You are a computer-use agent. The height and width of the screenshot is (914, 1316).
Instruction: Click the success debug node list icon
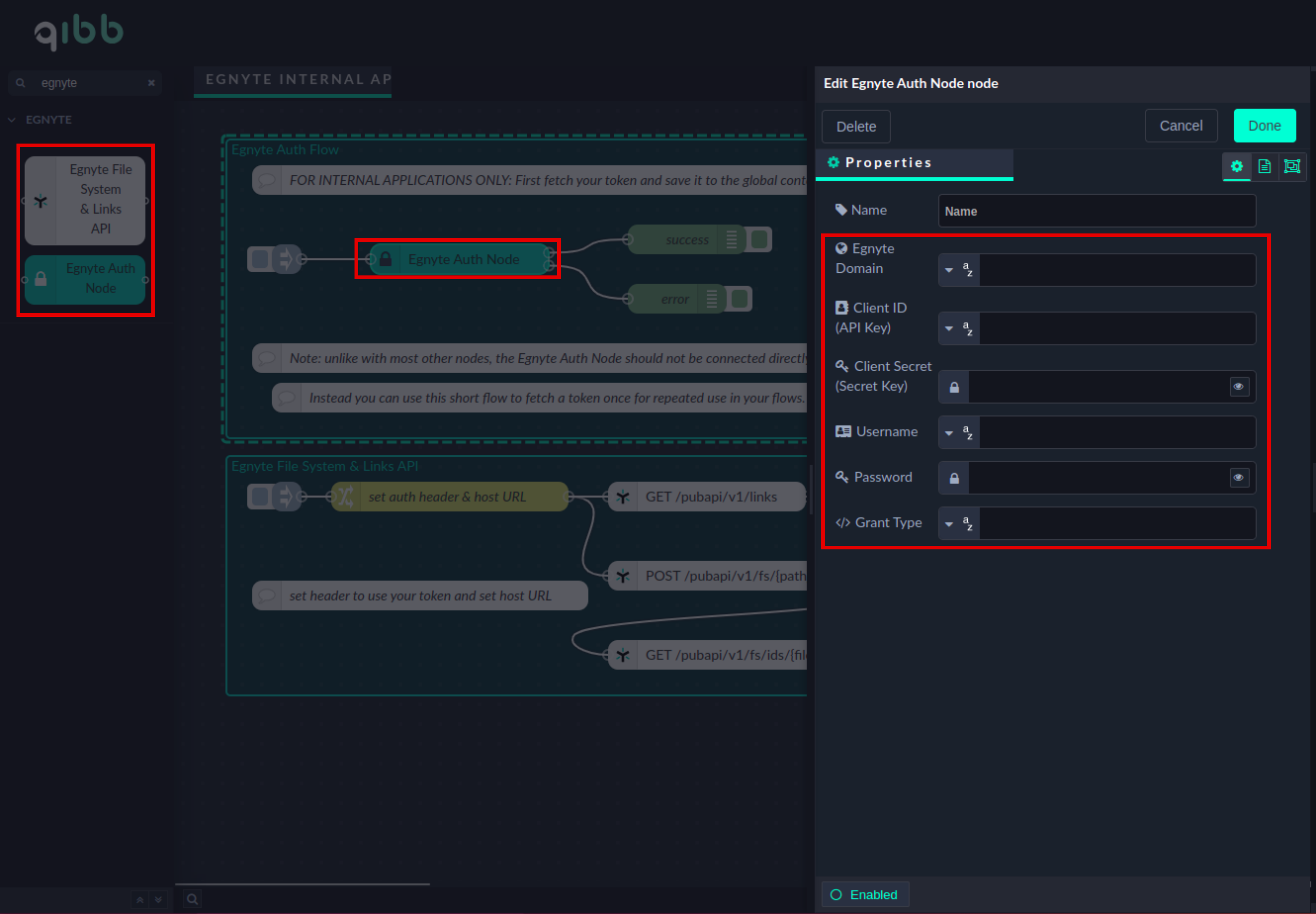click(732, 239)
